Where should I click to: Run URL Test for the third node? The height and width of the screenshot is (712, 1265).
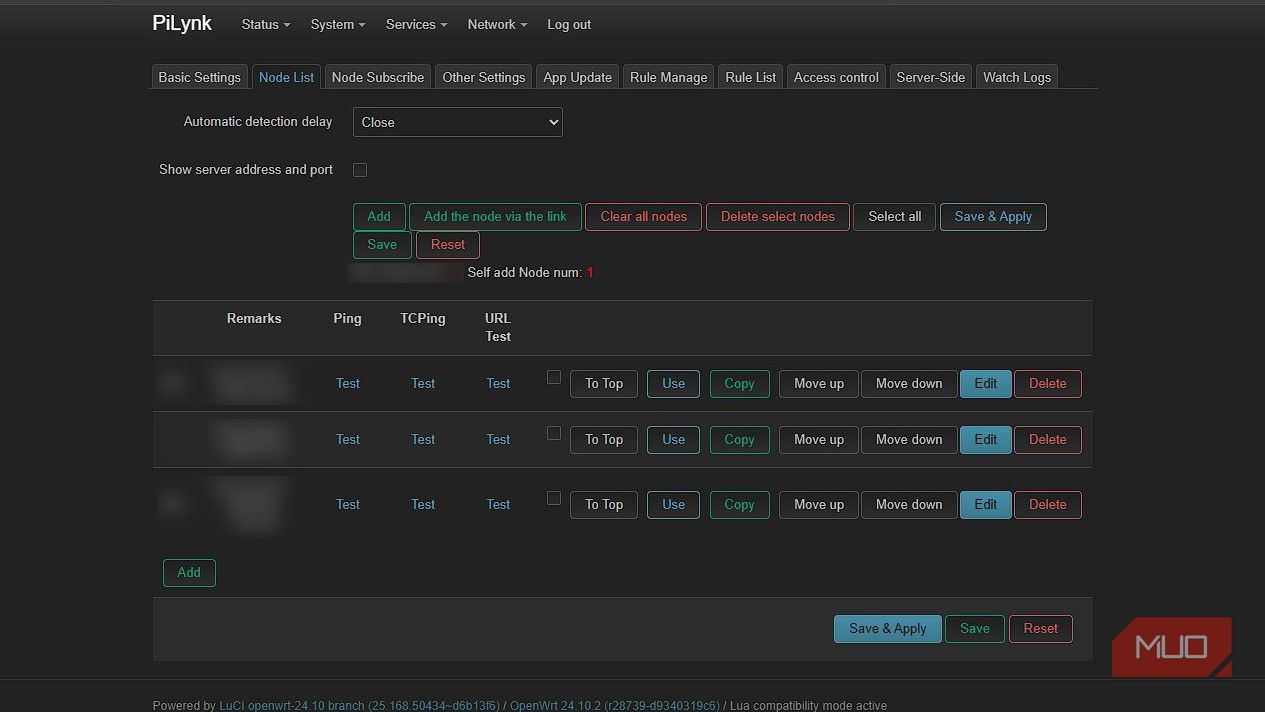coord(498,504)
